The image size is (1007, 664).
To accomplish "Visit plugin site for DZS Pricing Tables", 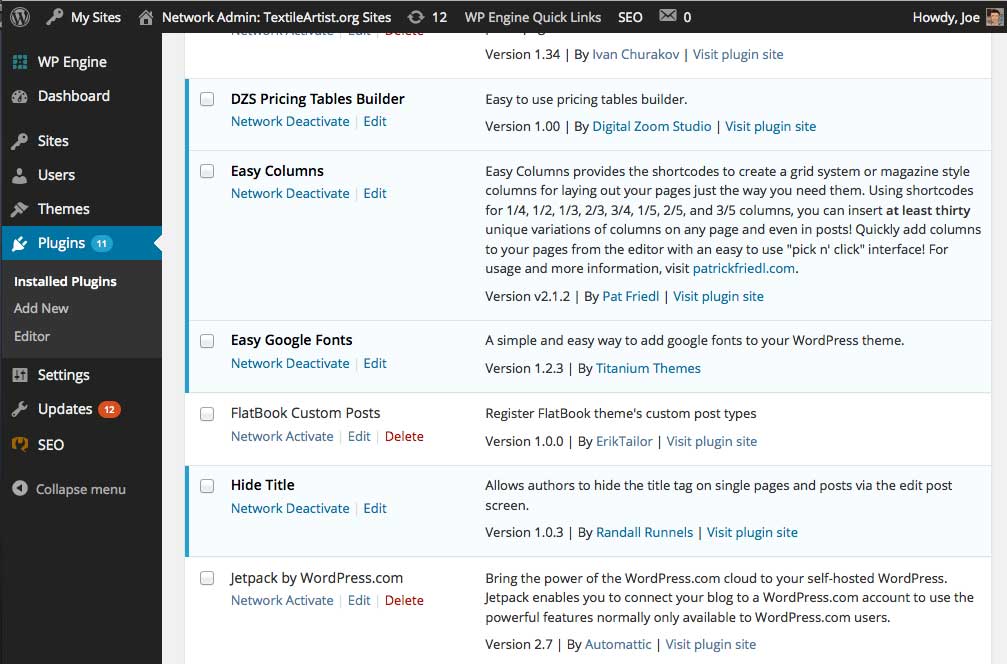I will [771, 127].
